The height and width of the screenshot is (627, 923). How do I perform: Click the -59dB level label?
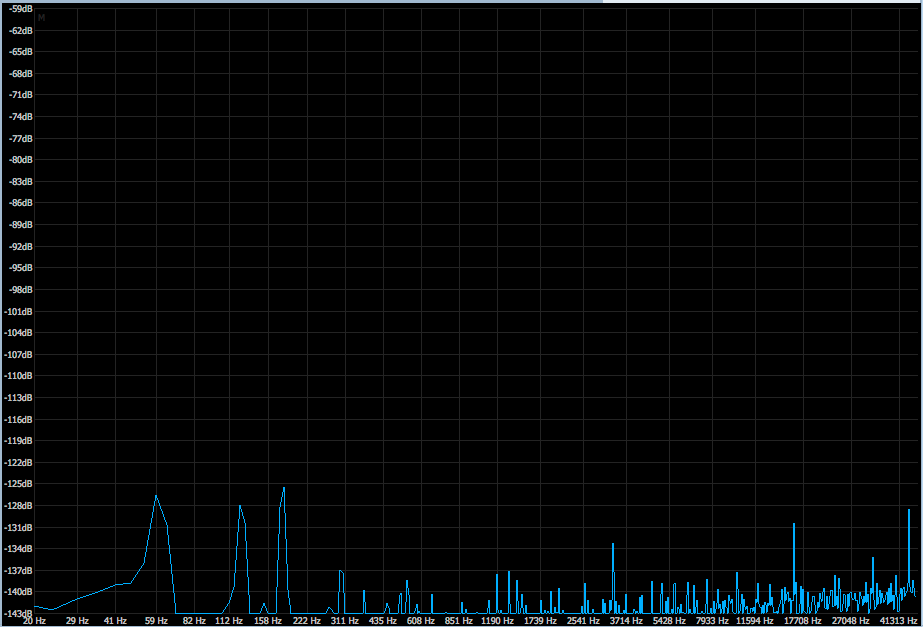coord(21,9)
